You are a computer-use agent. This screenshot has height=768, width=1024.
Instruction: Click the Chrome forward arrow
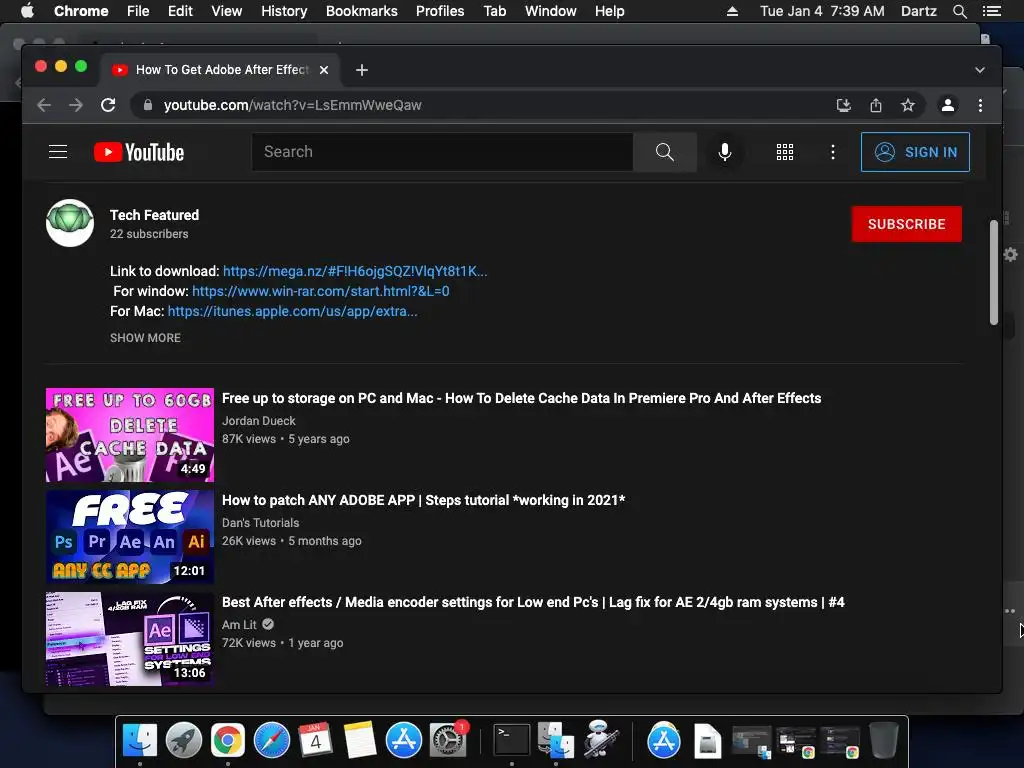76,105
